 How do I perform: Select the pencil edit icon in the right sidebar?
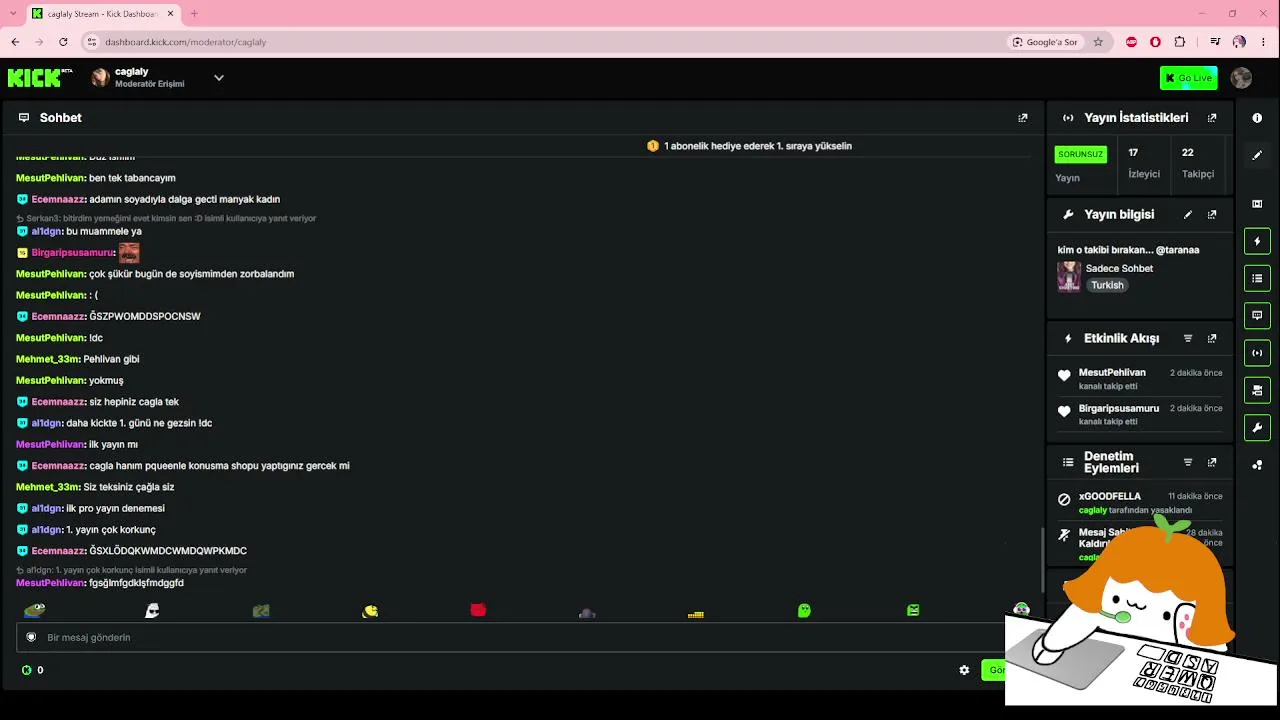tap(1257, 155)
